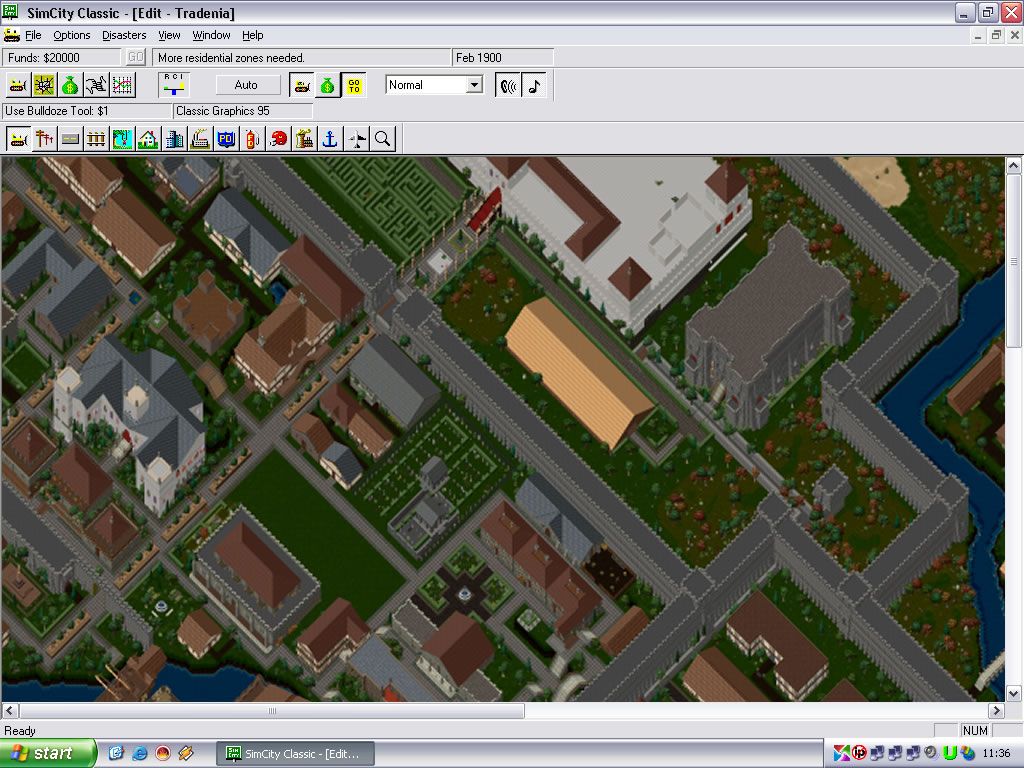Open the Disasters menu

click(124, 35)
